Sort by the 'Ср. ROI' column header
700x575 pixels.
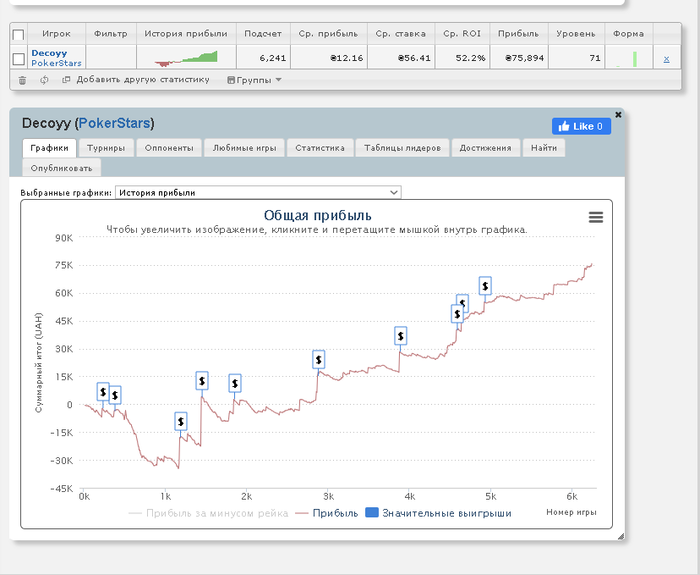click(x=463, y=33)
